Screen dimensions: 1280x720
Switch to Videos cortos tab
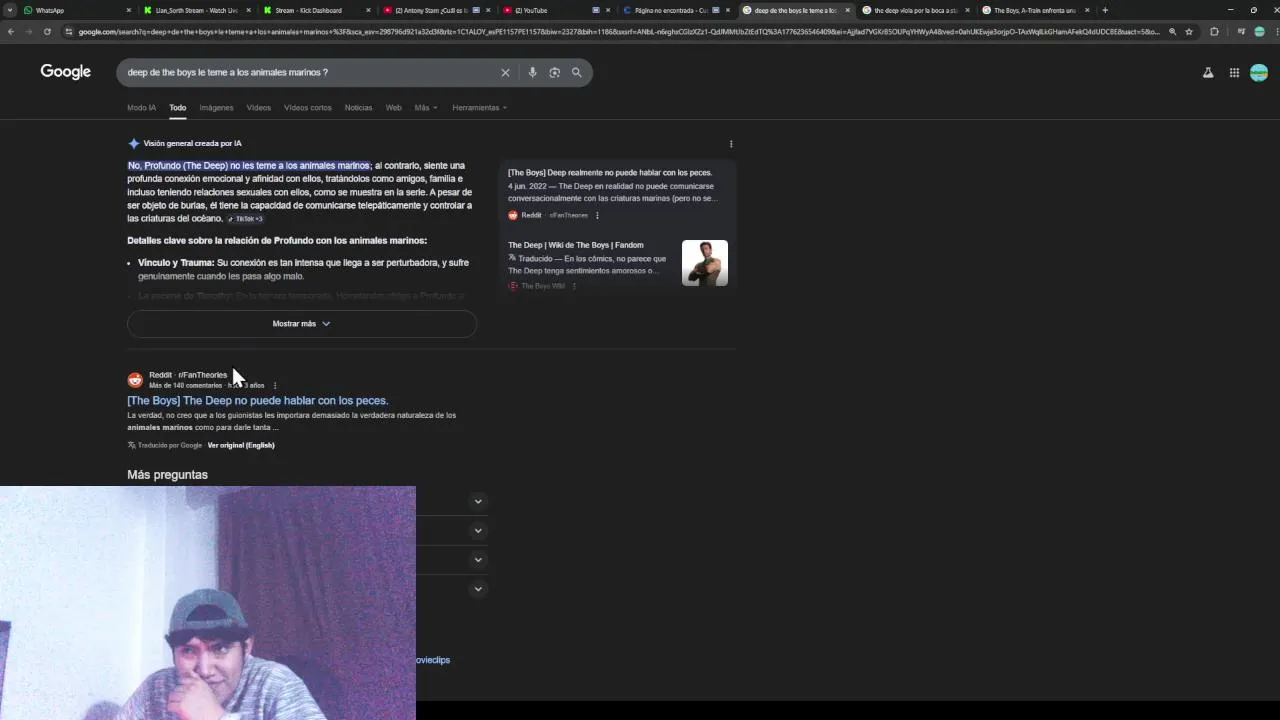point(307,107)
